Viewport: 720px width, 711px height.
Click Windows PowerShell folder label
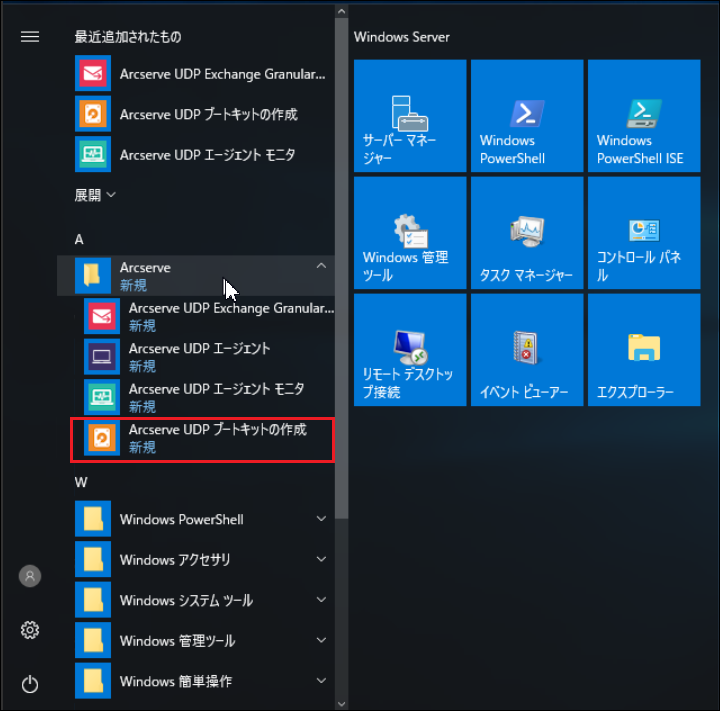click(x=181, y=519)
